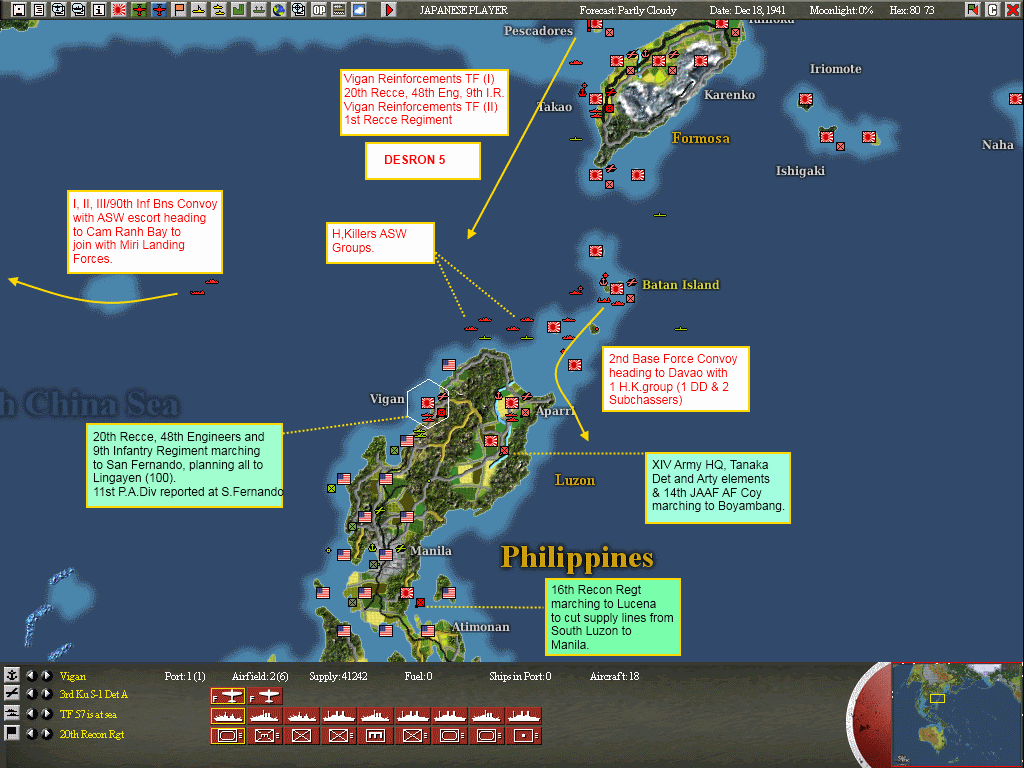
Task: Select the highlighted fighter aircraft unit icon
Action: (228, 696)
